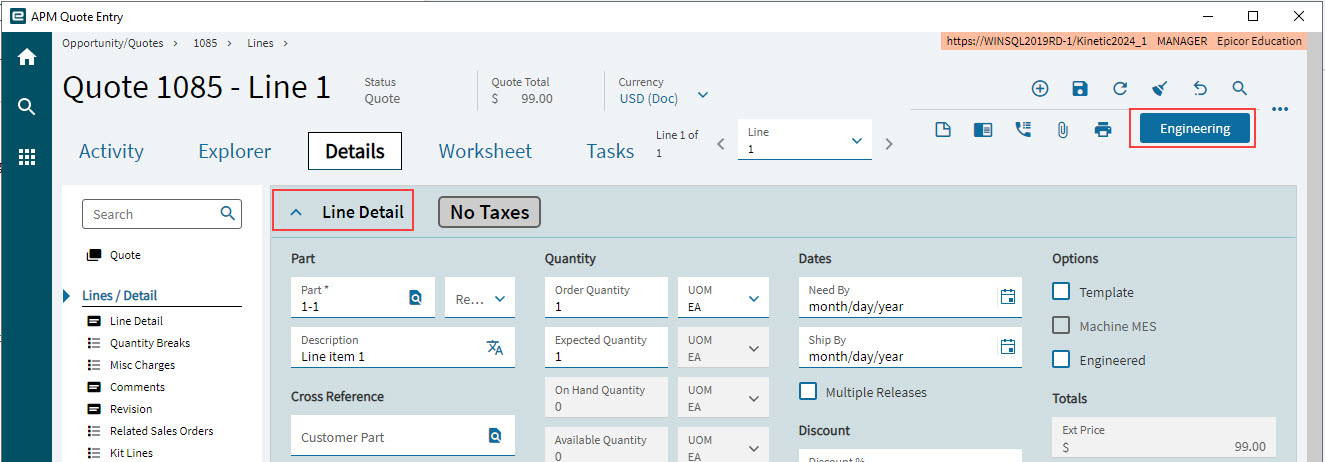Select the Details tab
Viewport: 1325px width, 462px height.
coord(355,151)
